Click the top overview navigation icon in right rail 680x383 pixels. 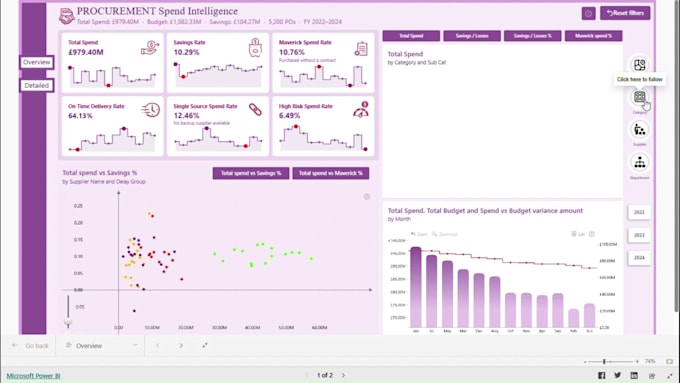click(640, 65)
